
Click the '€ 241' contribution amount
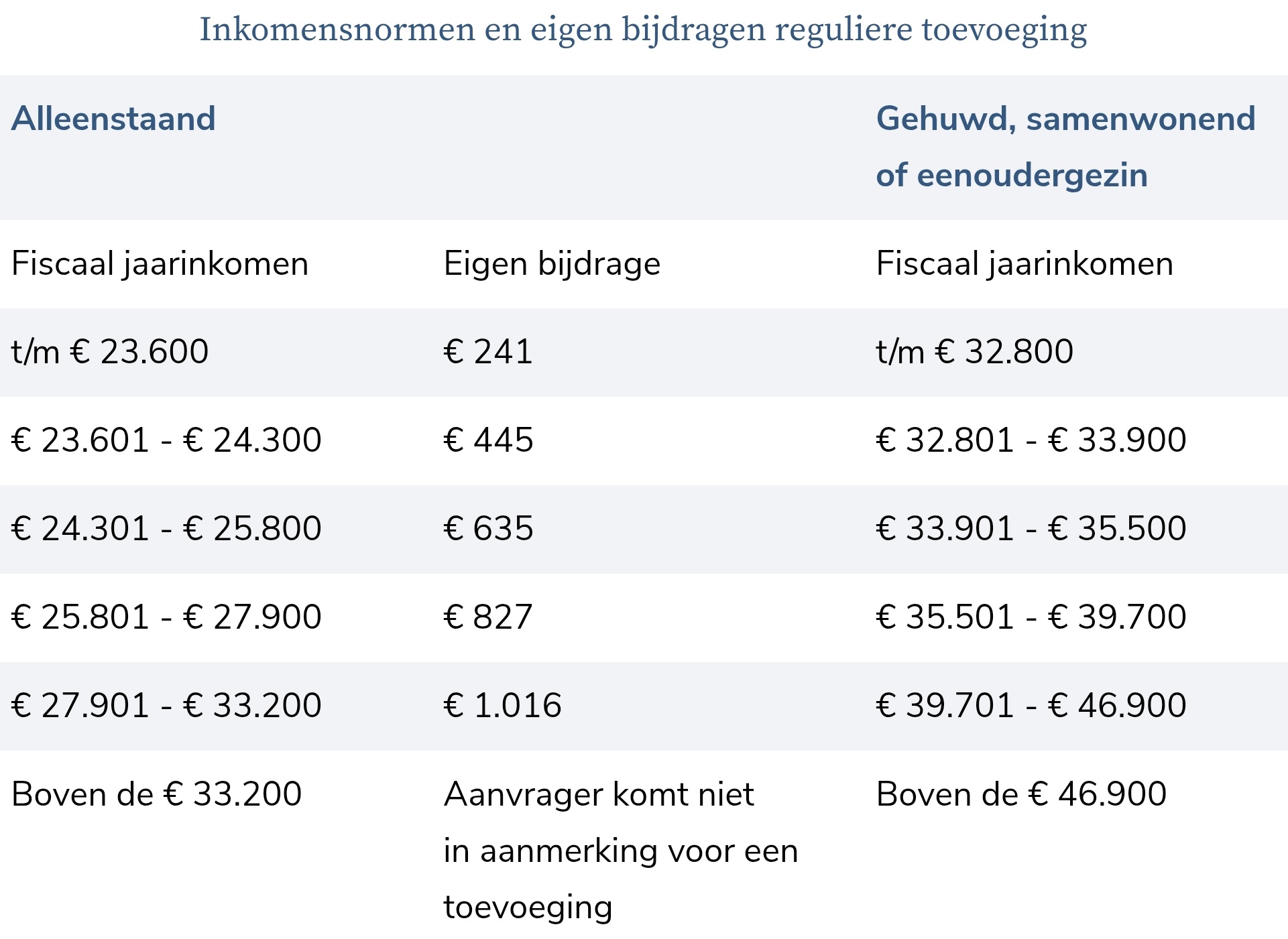(488, 352)
